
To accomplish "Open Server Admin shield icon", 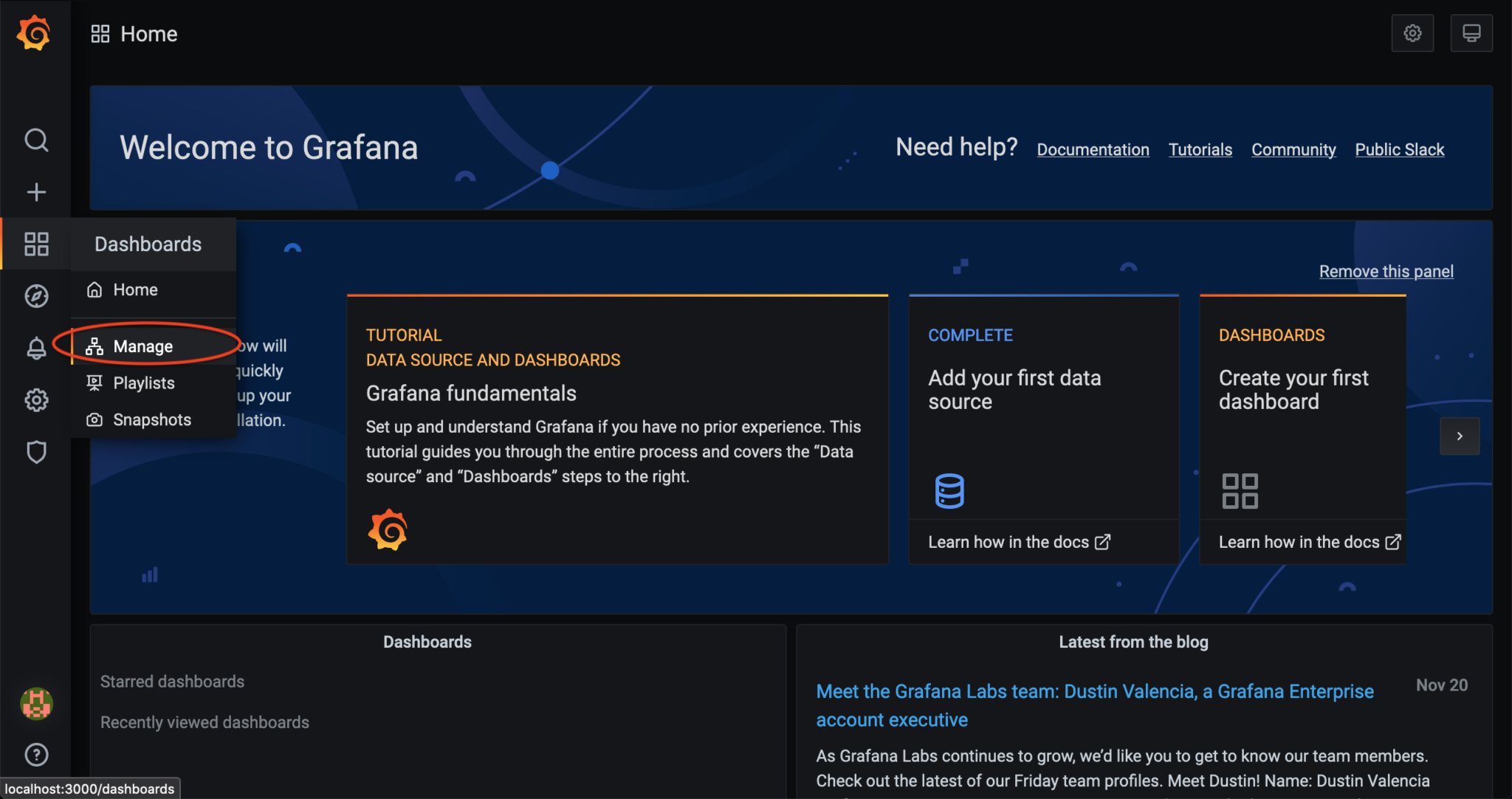I will 36,452.
